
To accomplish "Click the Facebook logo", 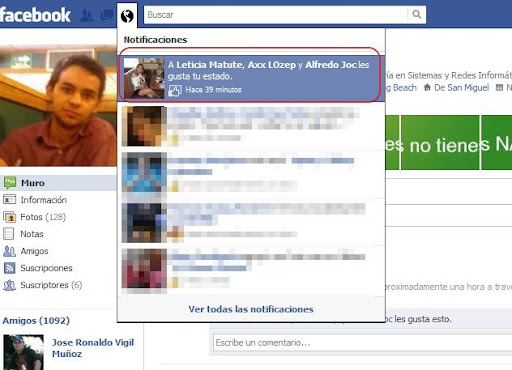I will (x=35, y=15).
